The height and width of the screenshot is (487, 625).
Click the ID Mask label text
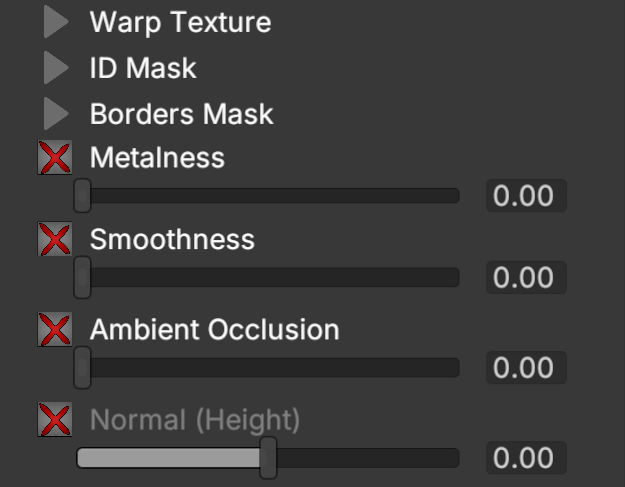tap(143, 68)
